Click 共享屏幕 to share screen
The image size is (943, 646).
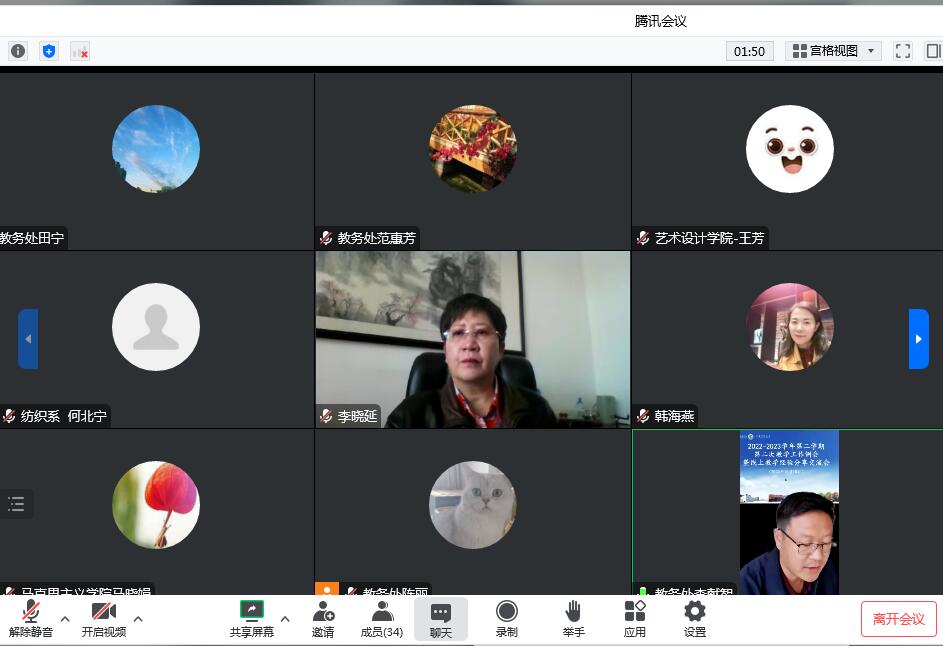252,619
